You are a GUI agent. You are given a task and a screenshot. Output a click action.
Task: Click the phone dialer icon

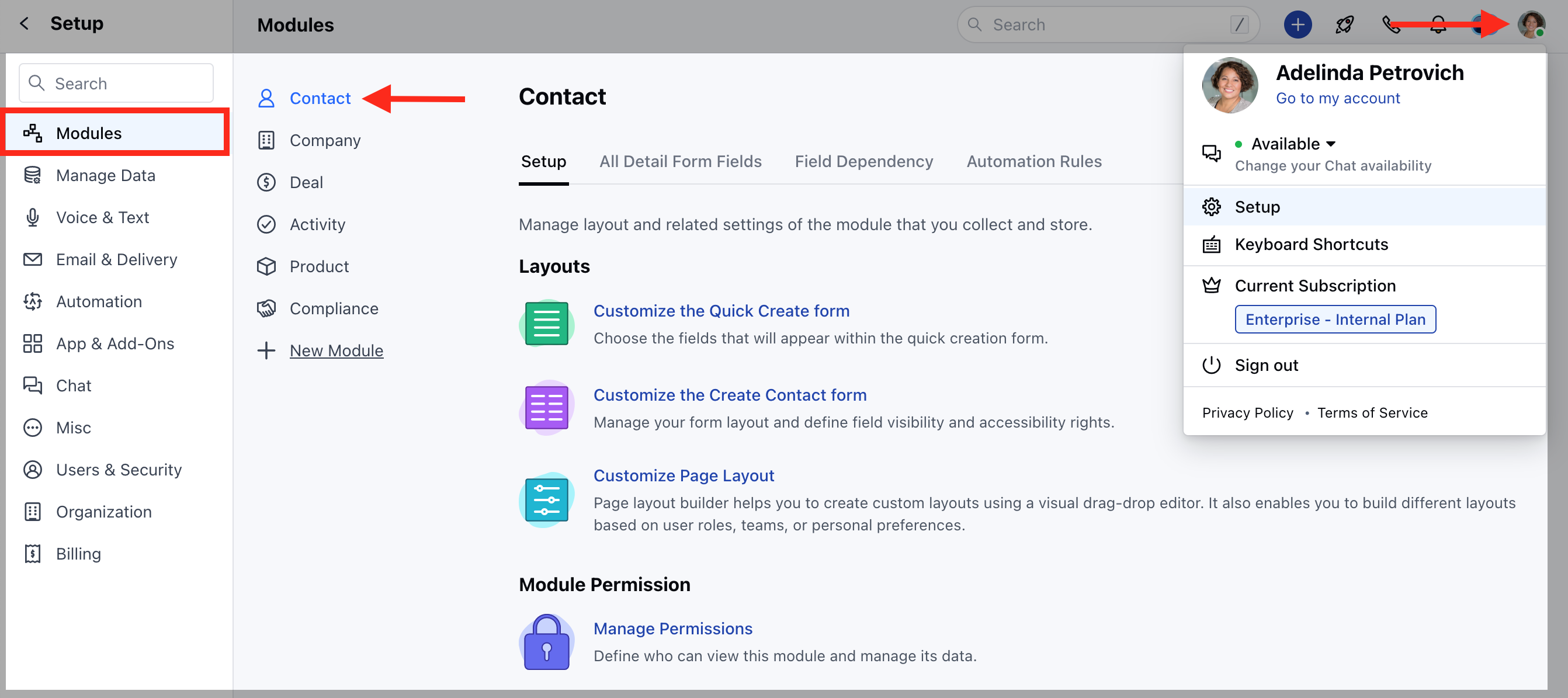point(1390,25)
